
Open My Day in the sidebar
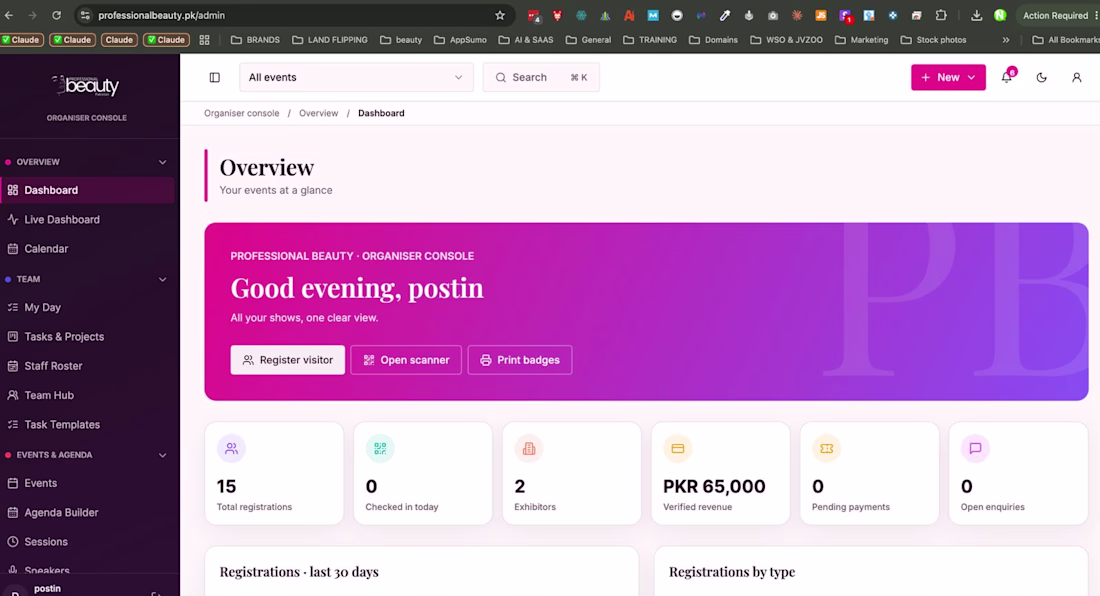[x=88, y=307]
